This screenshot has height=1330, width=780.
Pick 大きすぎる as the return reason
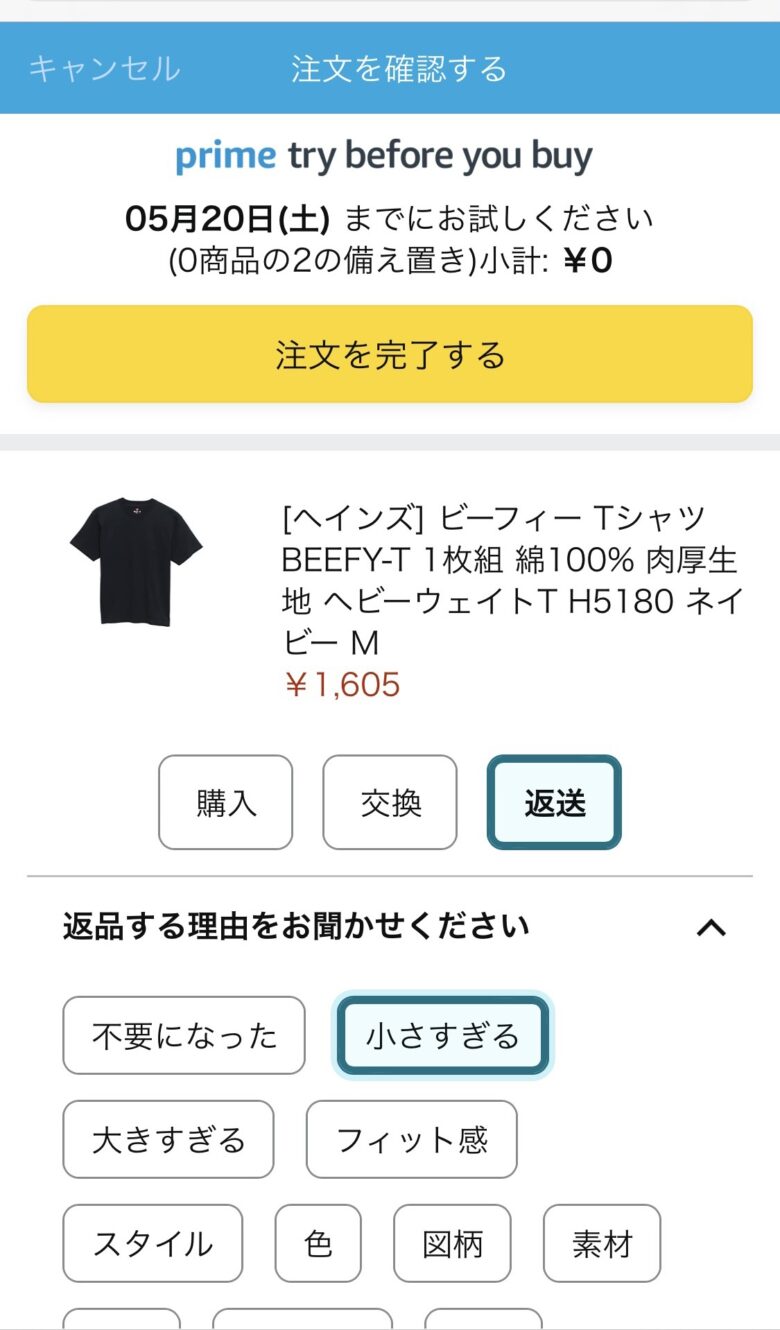coord(168,1139)
